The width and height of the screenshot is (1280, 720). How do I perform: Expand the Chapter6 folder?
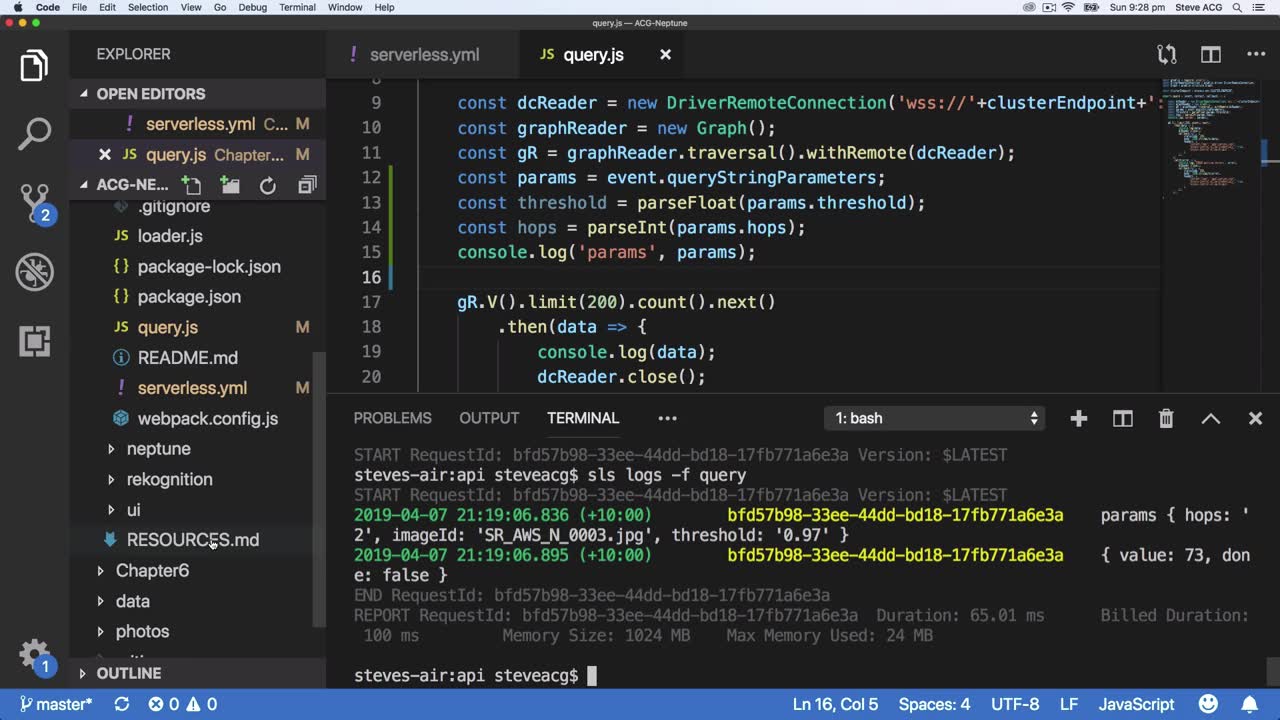coord(151,570)
